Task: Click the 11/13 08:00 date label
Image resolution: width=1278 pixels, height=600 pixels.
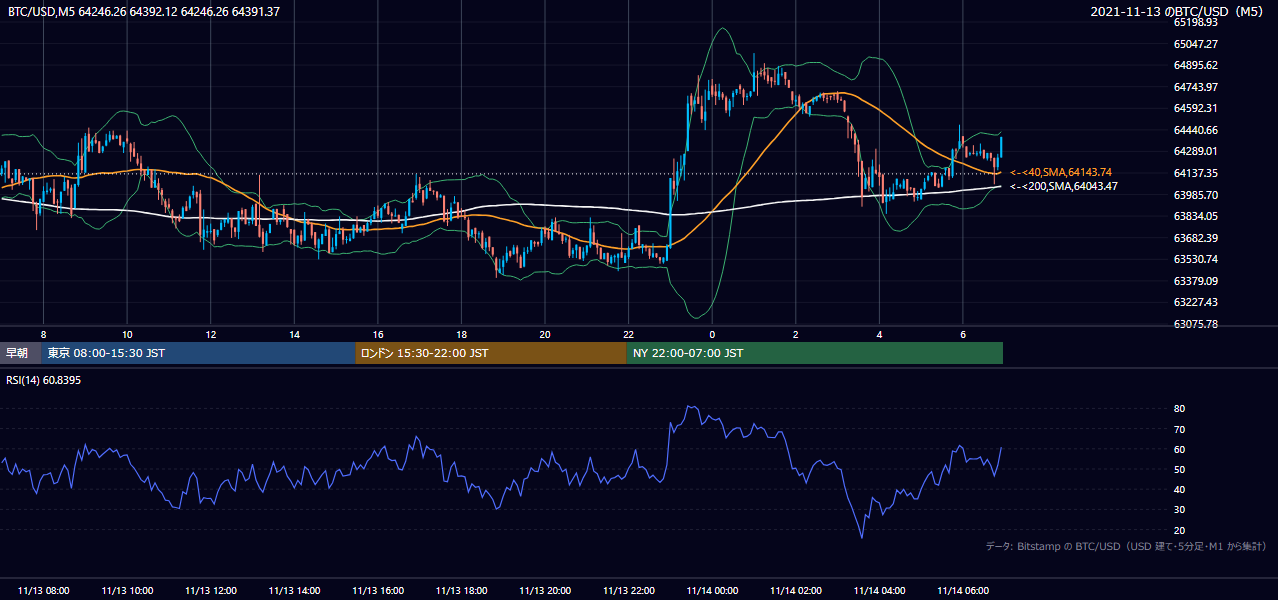Action: tap(43, 591)
